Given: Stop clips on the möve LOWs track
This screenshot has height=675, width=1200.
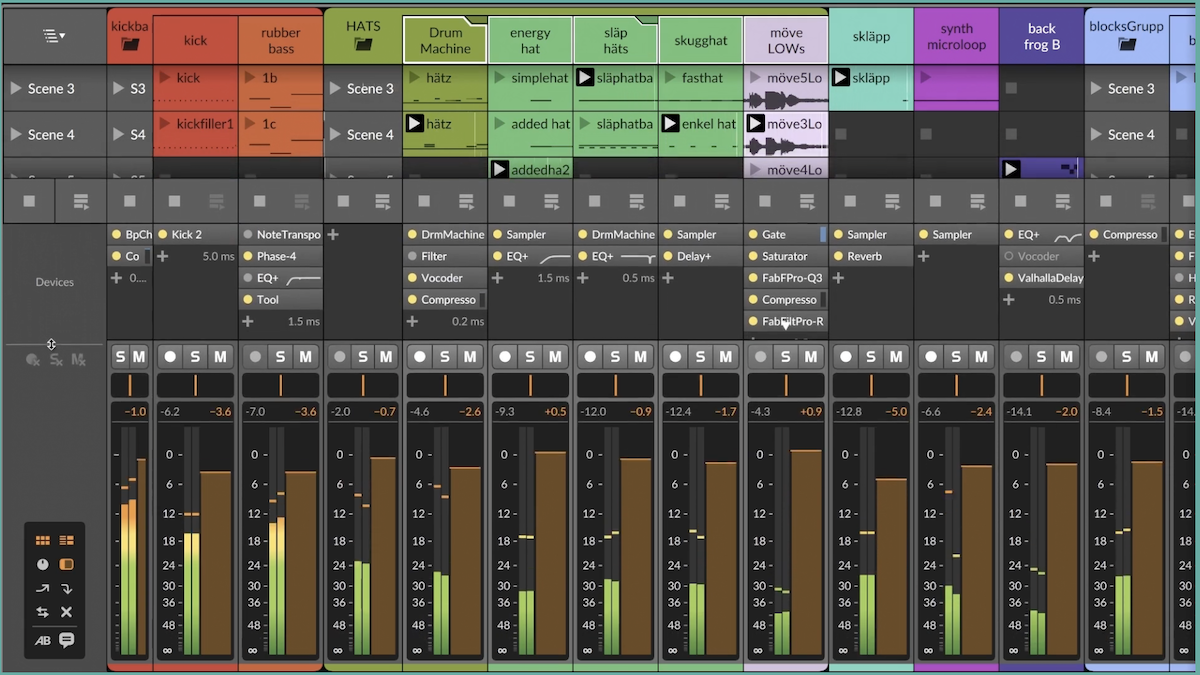Looking at the screenshot, I should click(765, 202).
